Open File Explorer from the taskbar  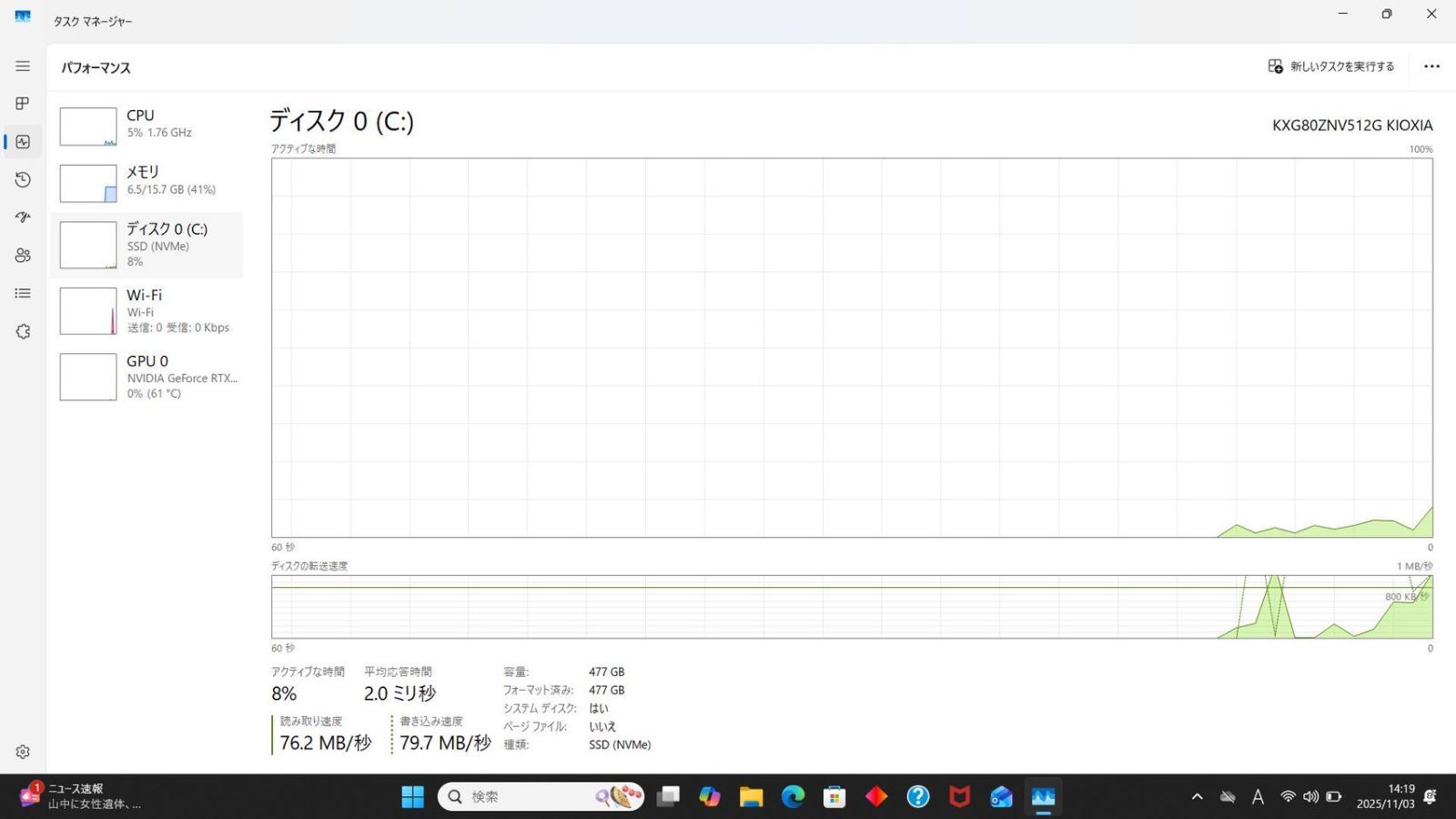point(751,797)
